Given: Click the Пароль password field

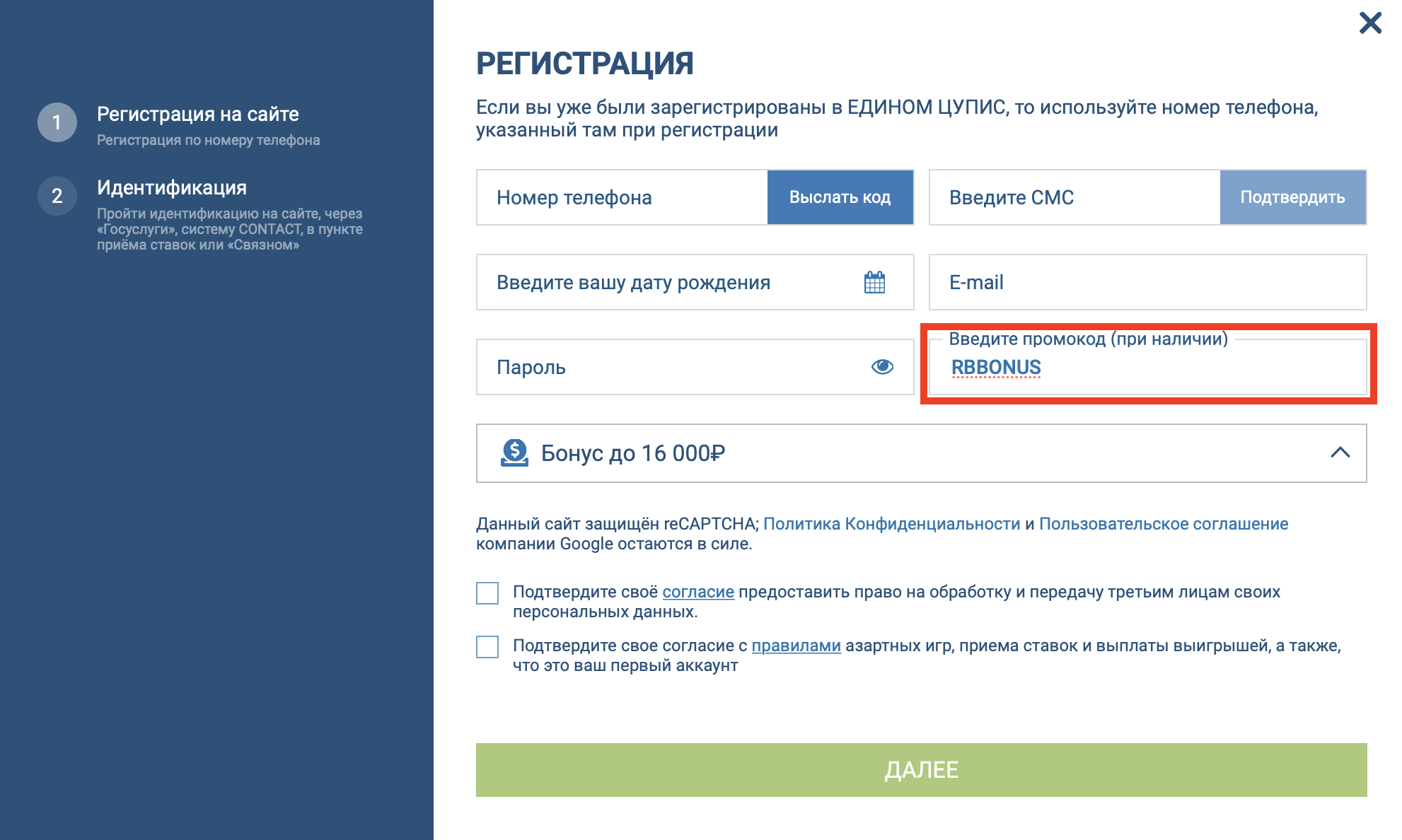Looking at the screenshot, I should [x=695, y=367].
